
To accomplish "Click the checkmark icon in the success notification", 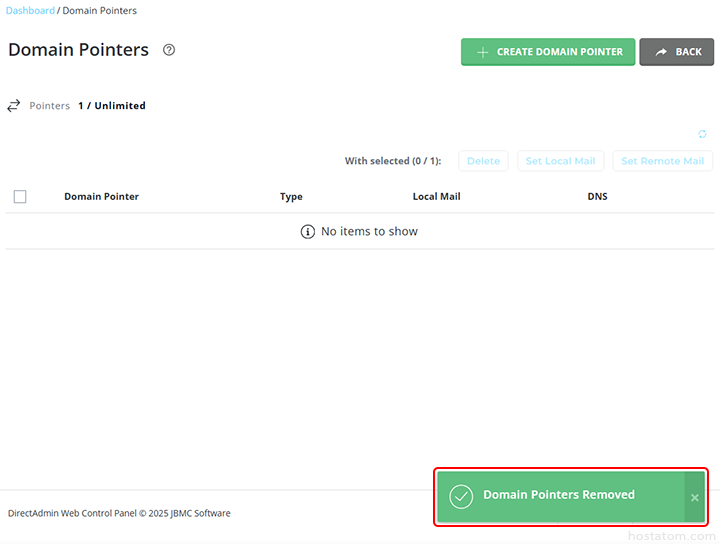I will [x=461, y=496].
